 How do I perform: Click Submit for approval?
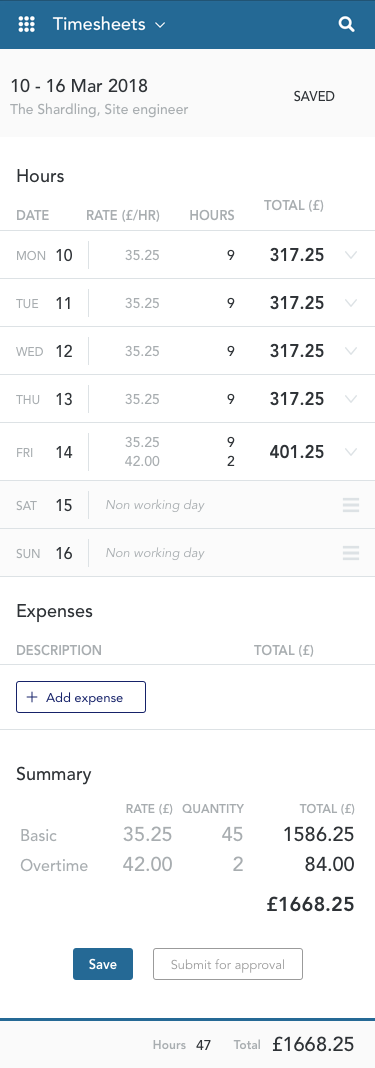pyautogui.click(x=228, y=964)
